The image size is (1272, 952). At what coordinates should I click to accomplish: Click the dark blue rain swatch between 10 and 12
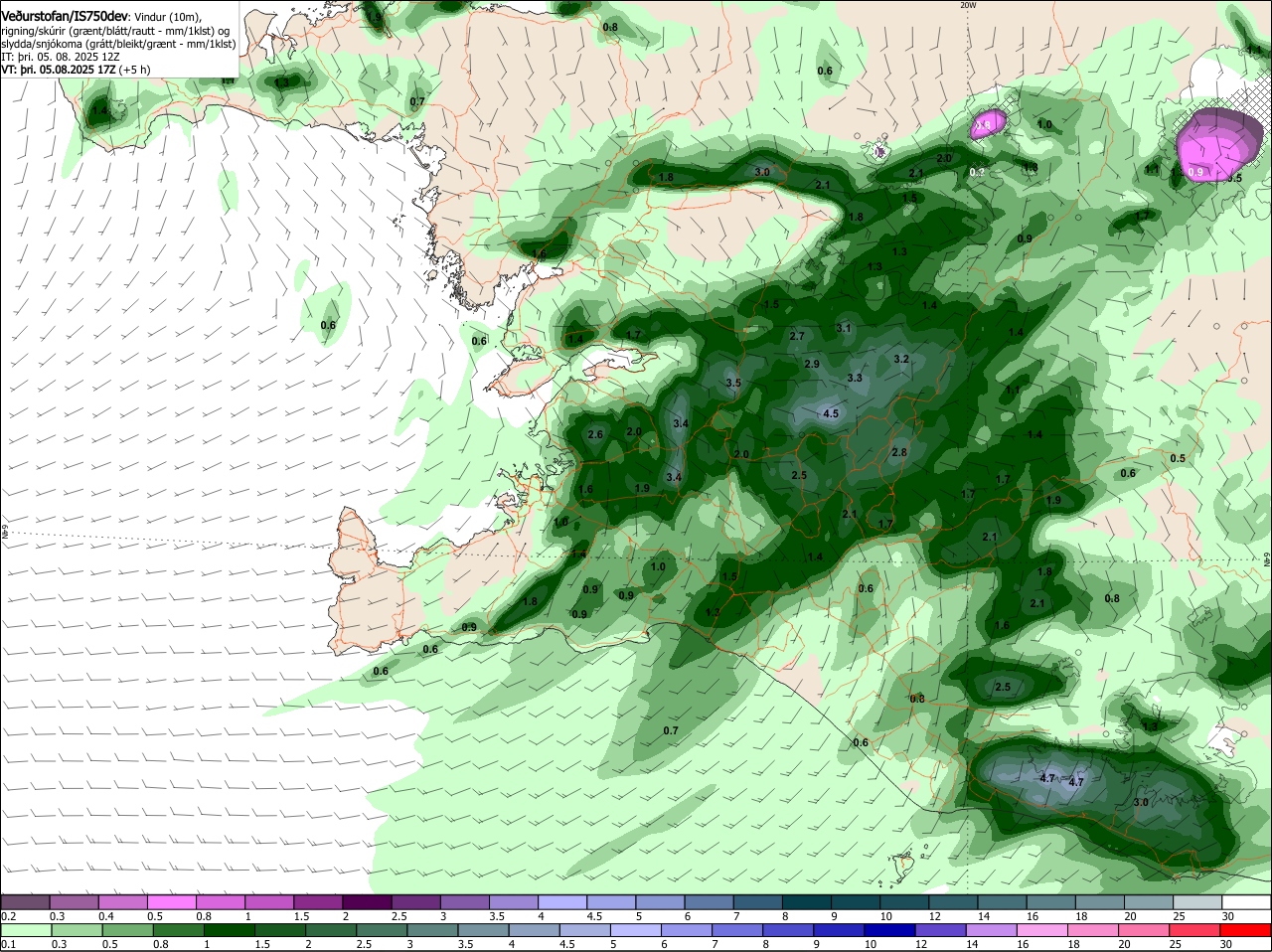pos(889,929)
